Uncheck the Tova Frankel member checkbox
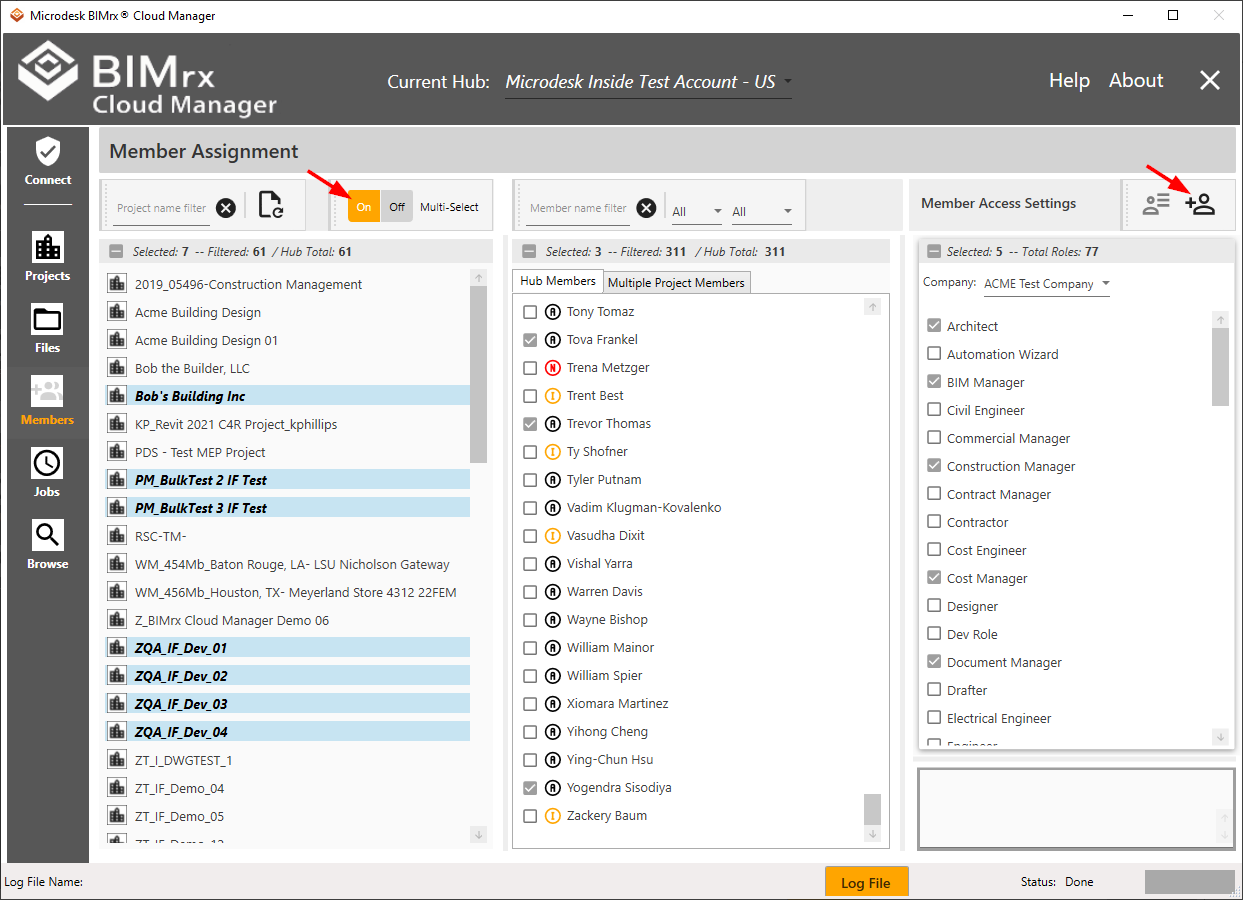The width and height of the screenshot is (1243, 900). (x=530, y=340)
